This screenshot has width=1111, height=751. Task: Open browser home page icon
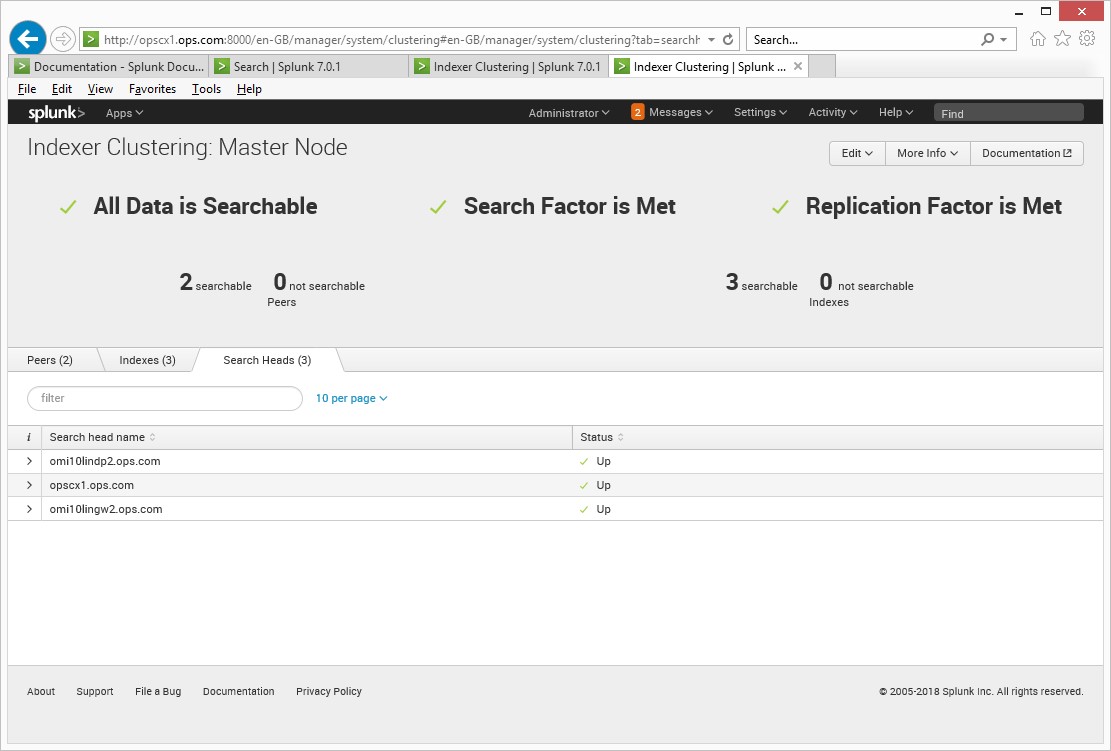(1038, 39)
